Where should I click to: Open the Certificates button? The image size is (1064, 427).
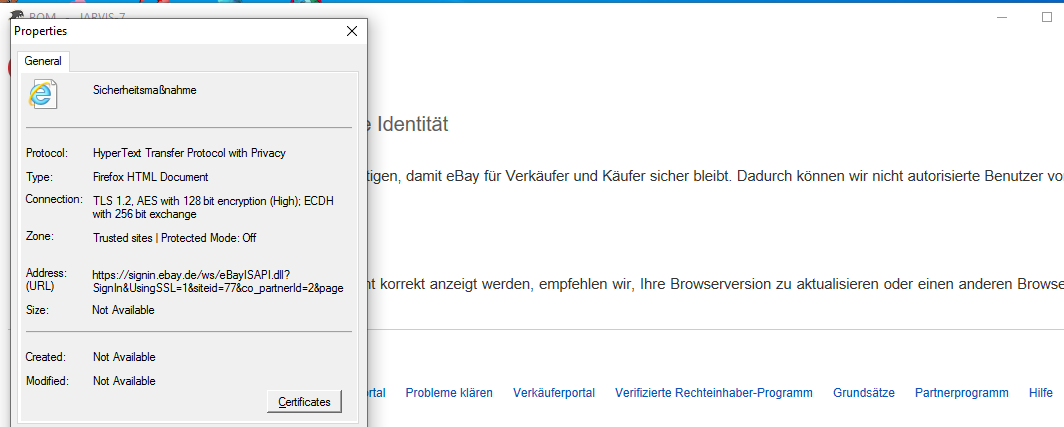tap(304, 401)
